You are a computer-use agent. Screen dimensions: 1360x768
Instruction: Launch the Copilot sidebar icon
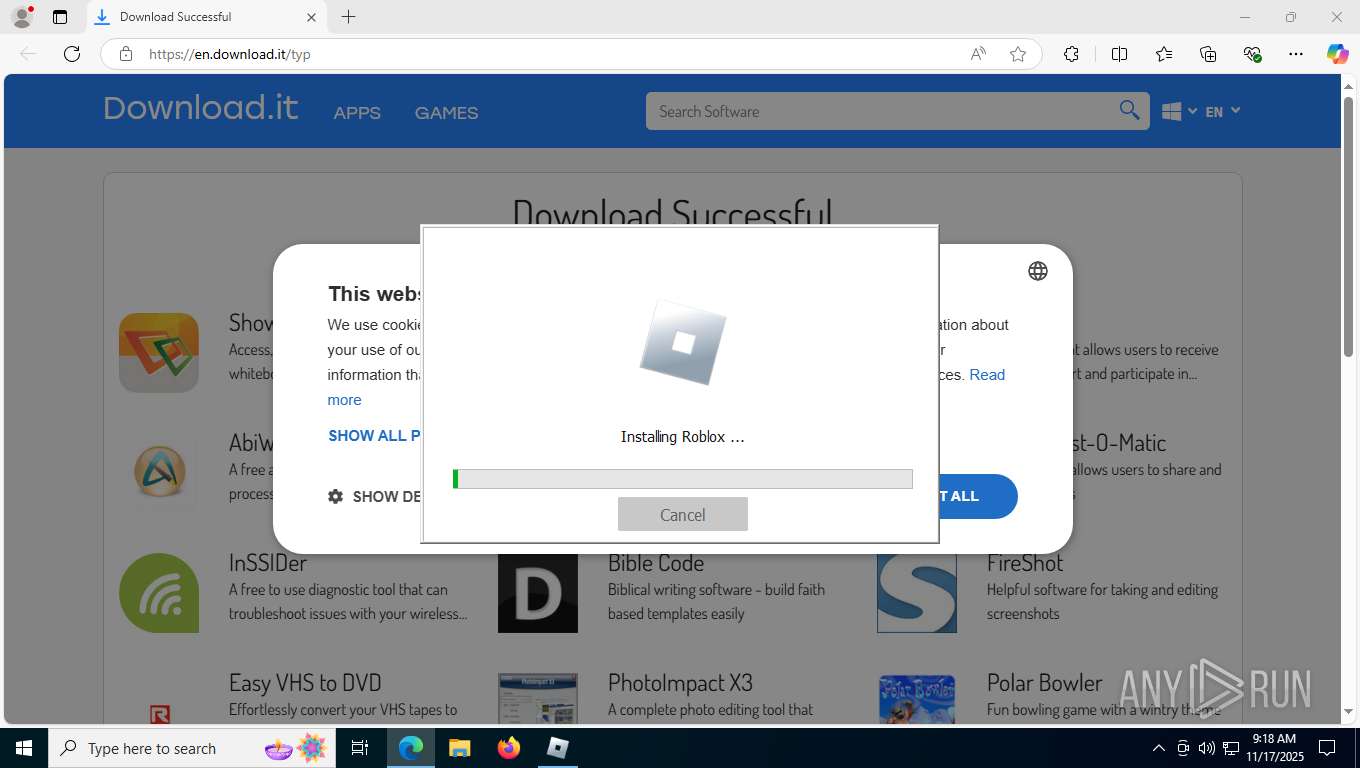1337,54
